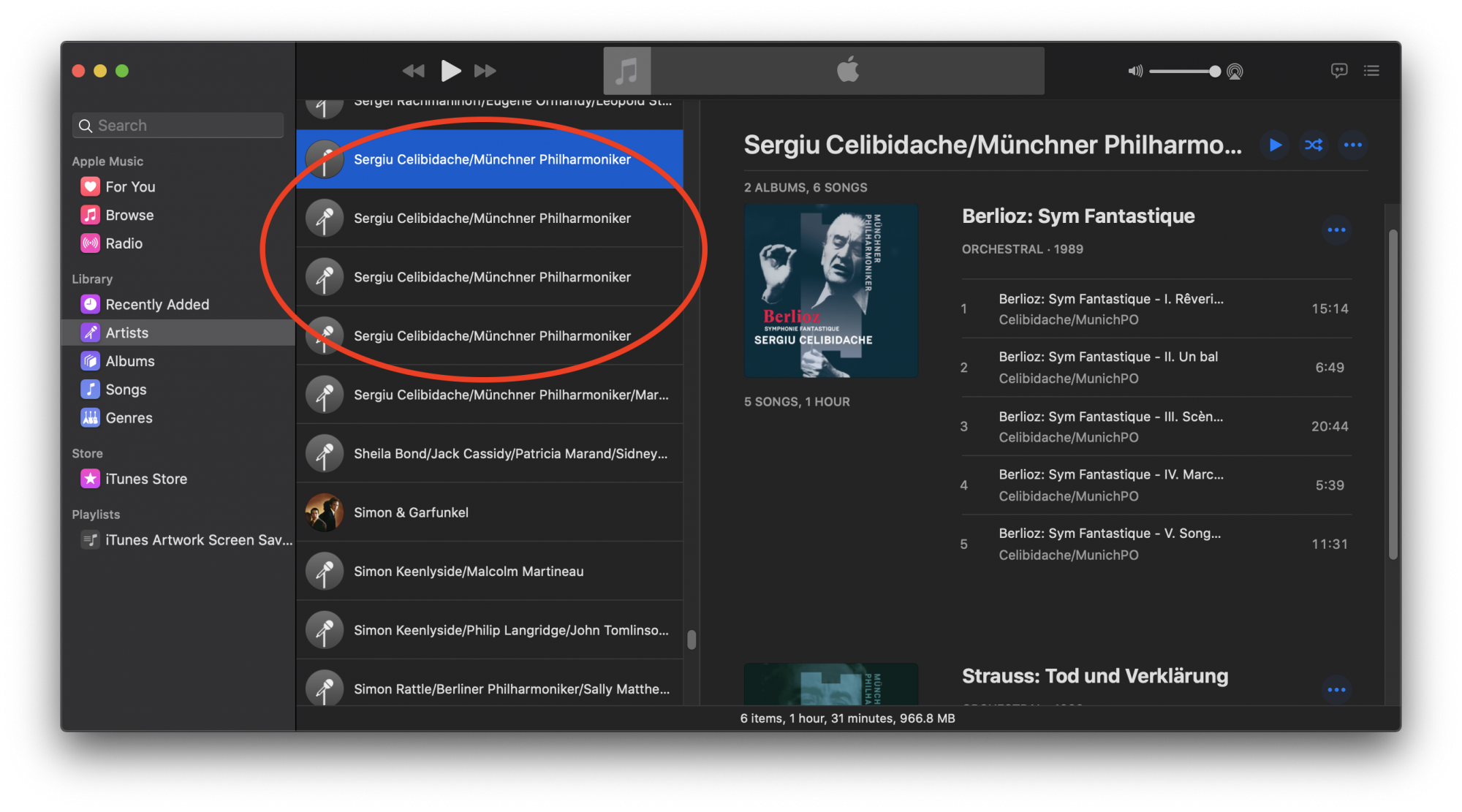This screenshot has width=1462, height=812.
Task: Click the Genres guitars icon
Action: [x=90, y=418]
